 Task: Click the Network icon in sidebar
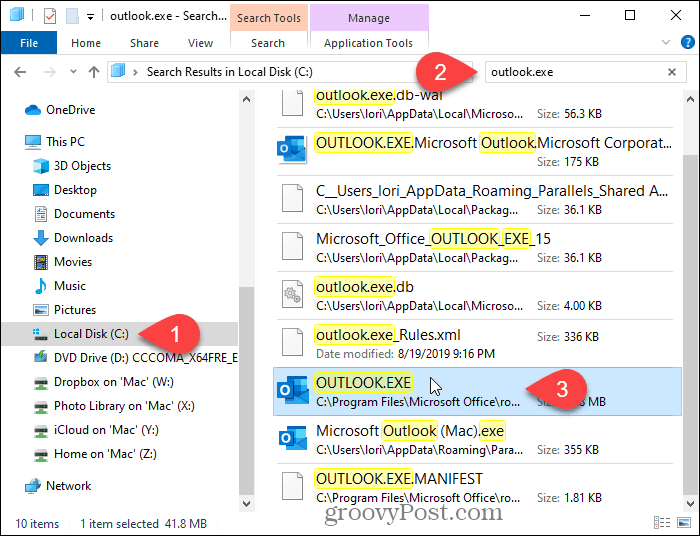33,486
